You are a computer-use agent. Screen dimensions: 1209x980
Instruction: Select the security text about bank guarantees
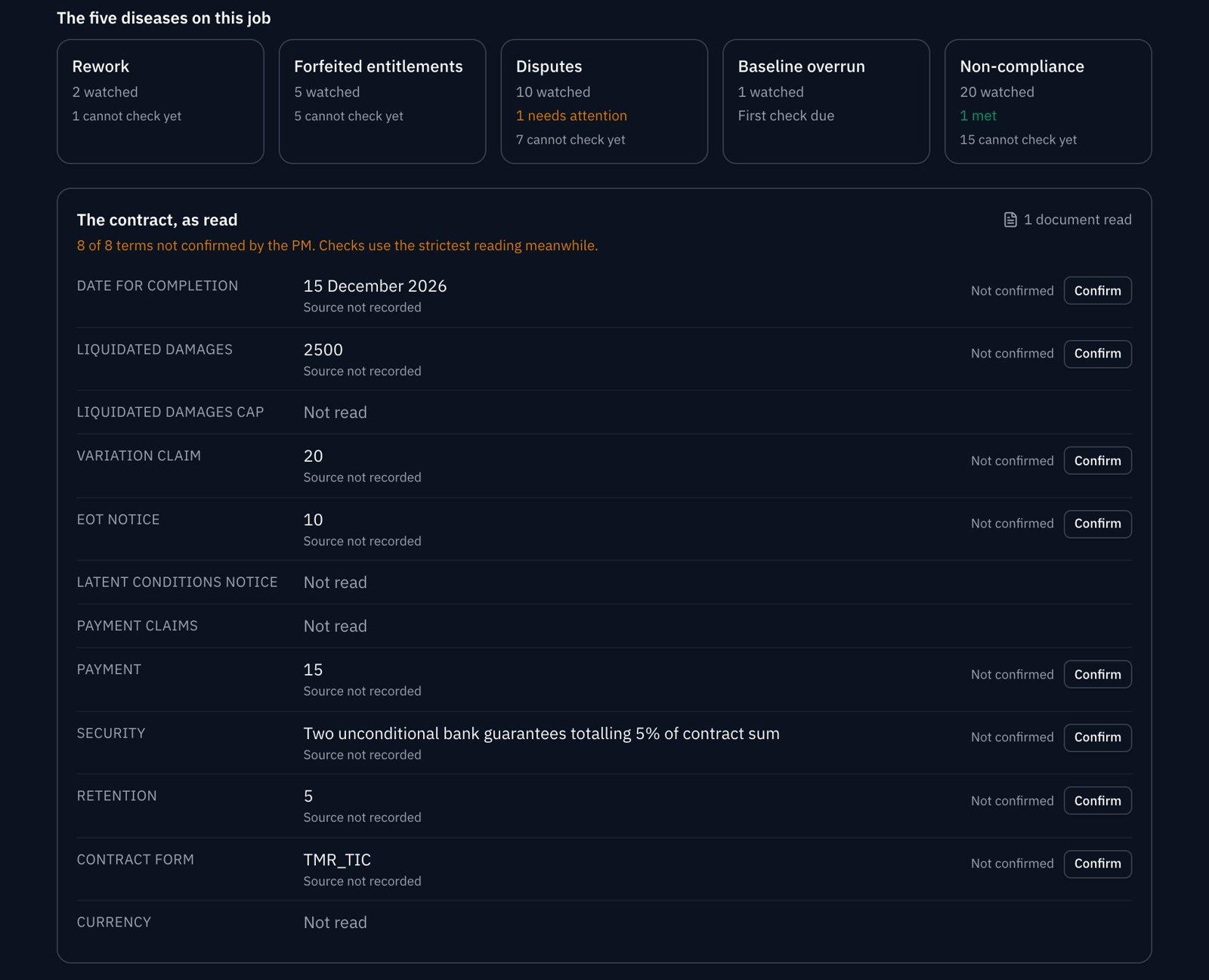point(542,734)
